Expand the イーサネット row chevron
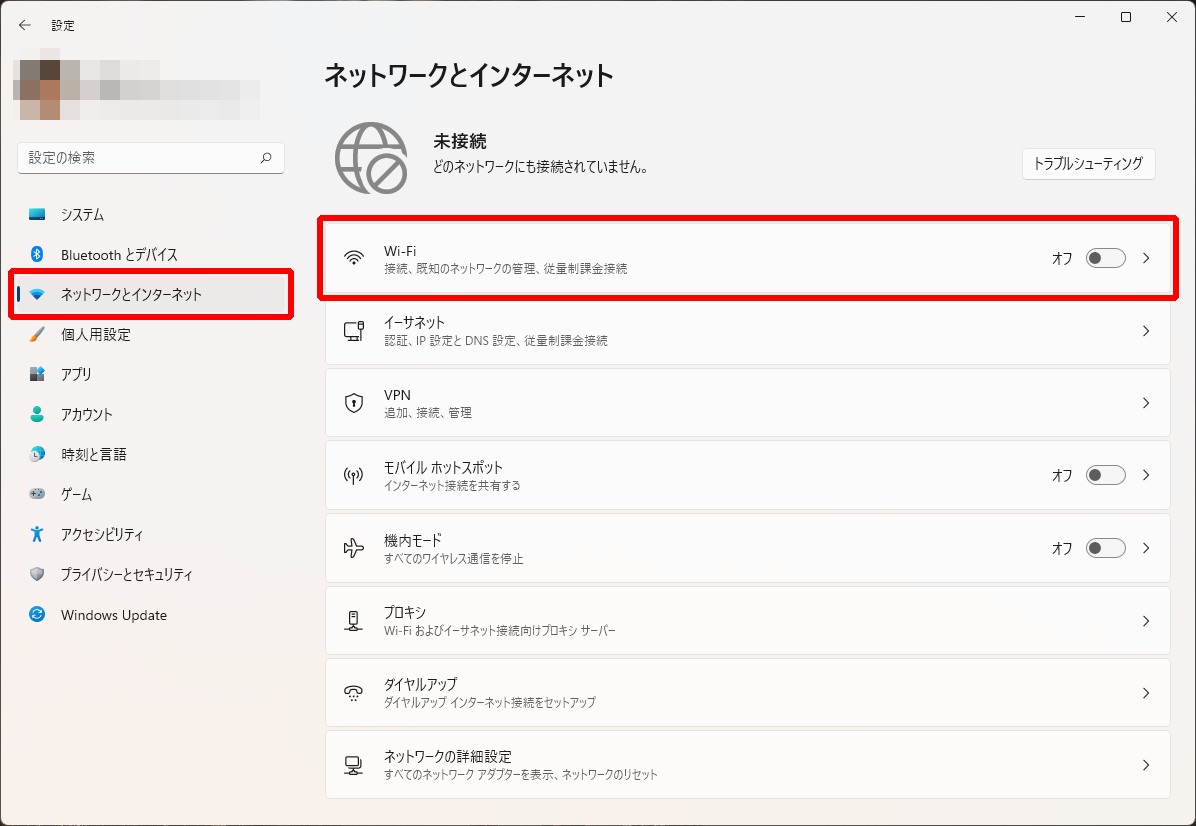 (x=1146, y=331)
